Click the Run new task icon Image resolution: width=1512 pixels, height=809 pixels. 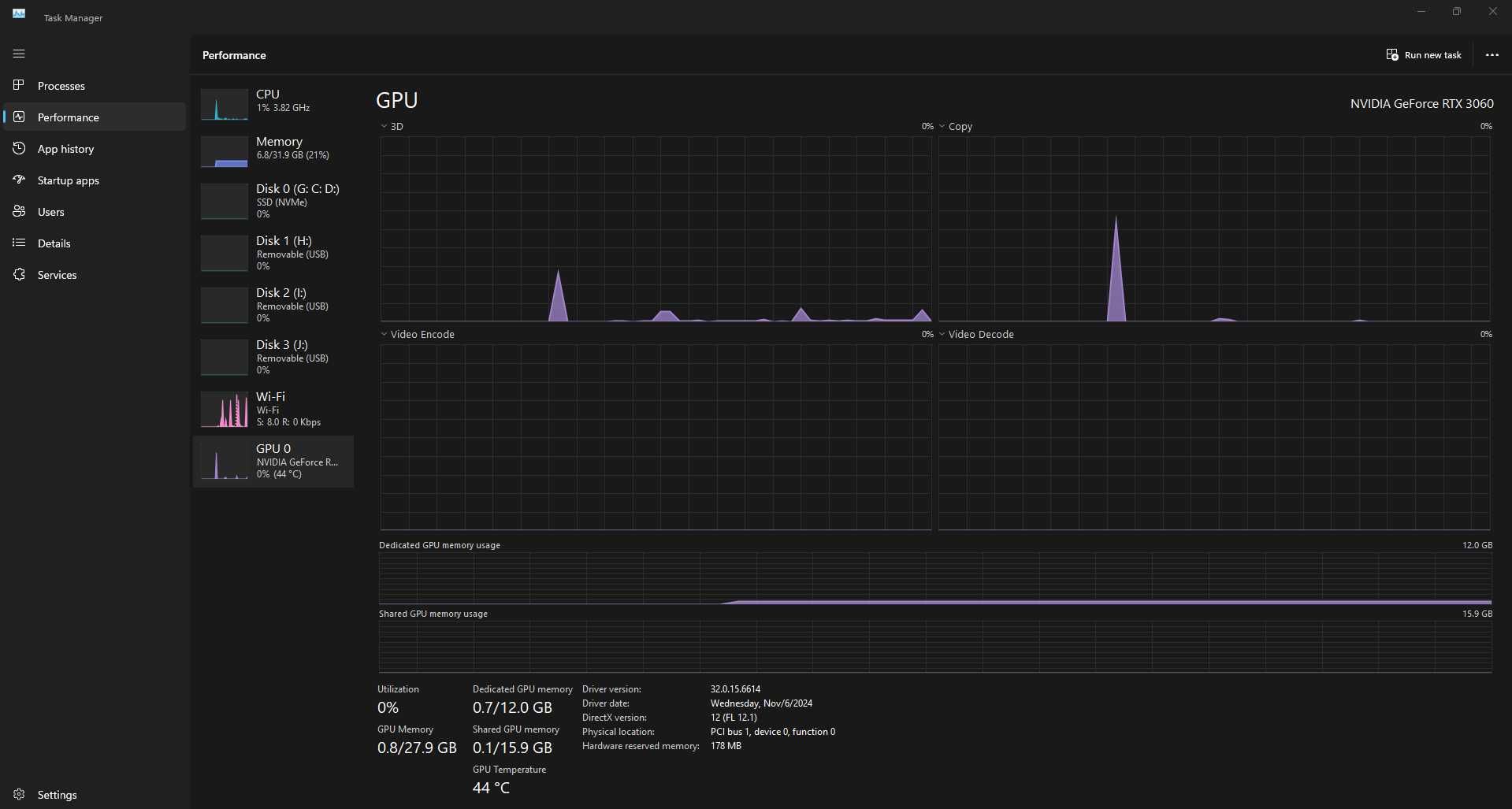click(1392, 55)
